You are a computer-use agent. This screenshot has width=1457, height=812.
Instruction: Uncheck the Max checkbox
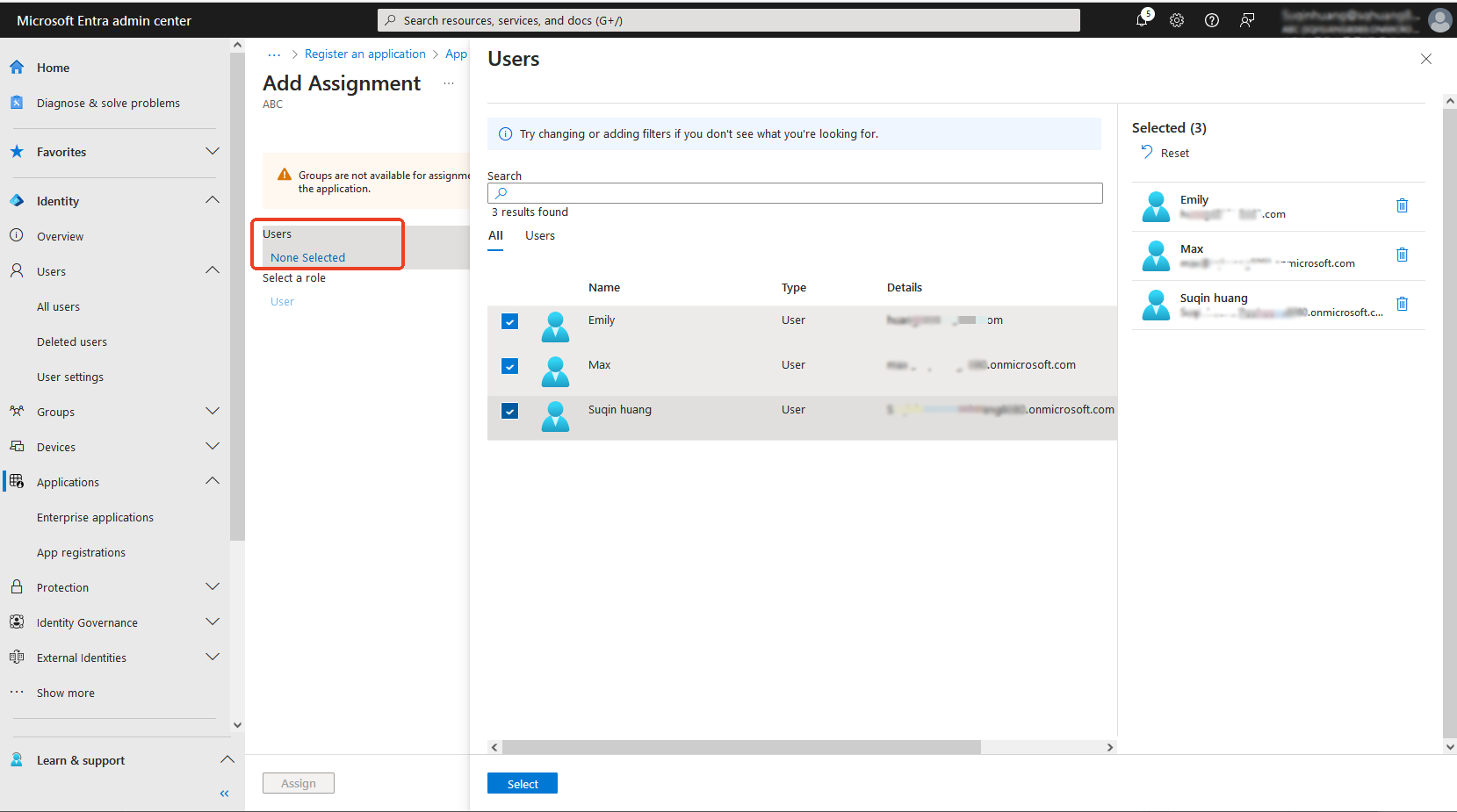509,366
